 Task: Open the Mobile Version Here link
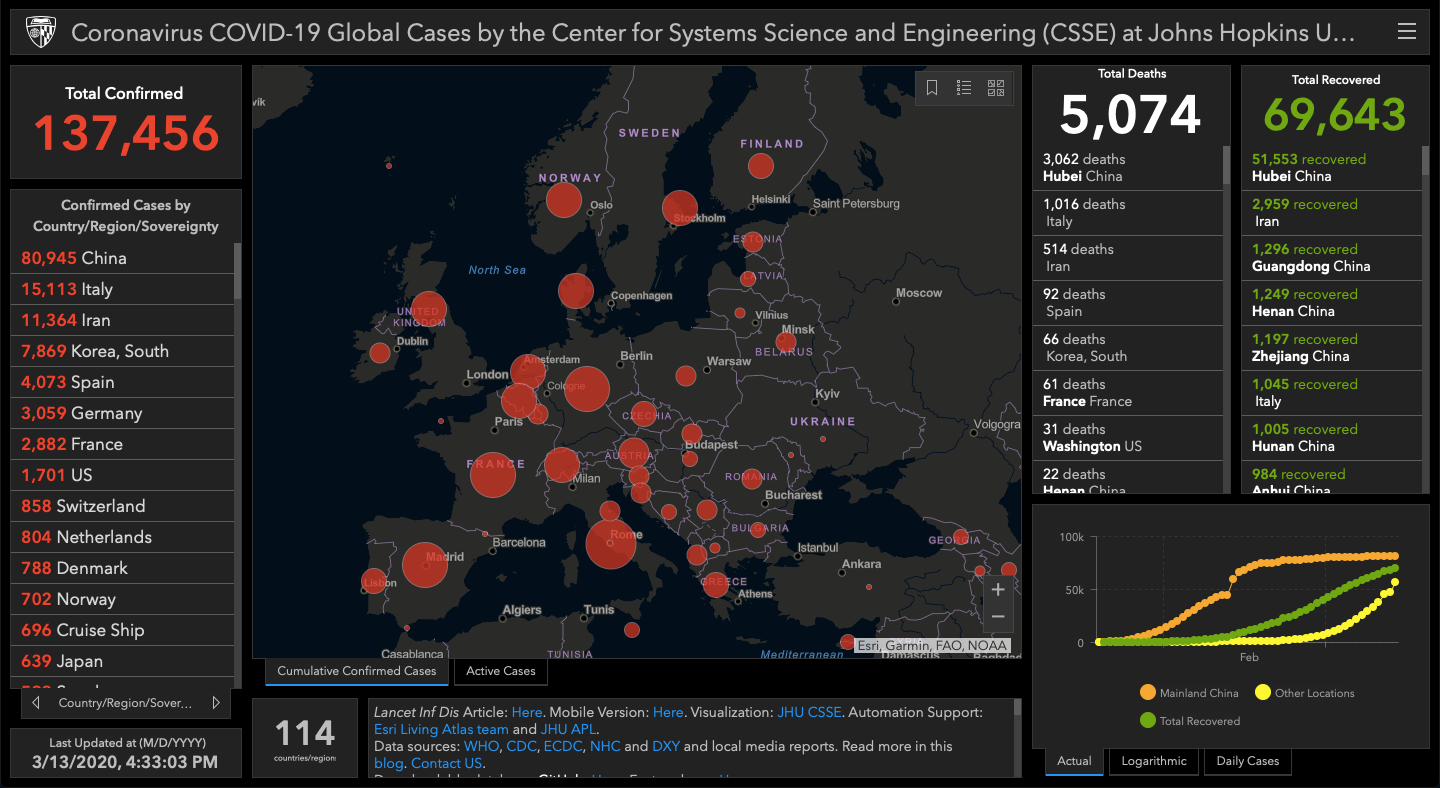(668, 713)
